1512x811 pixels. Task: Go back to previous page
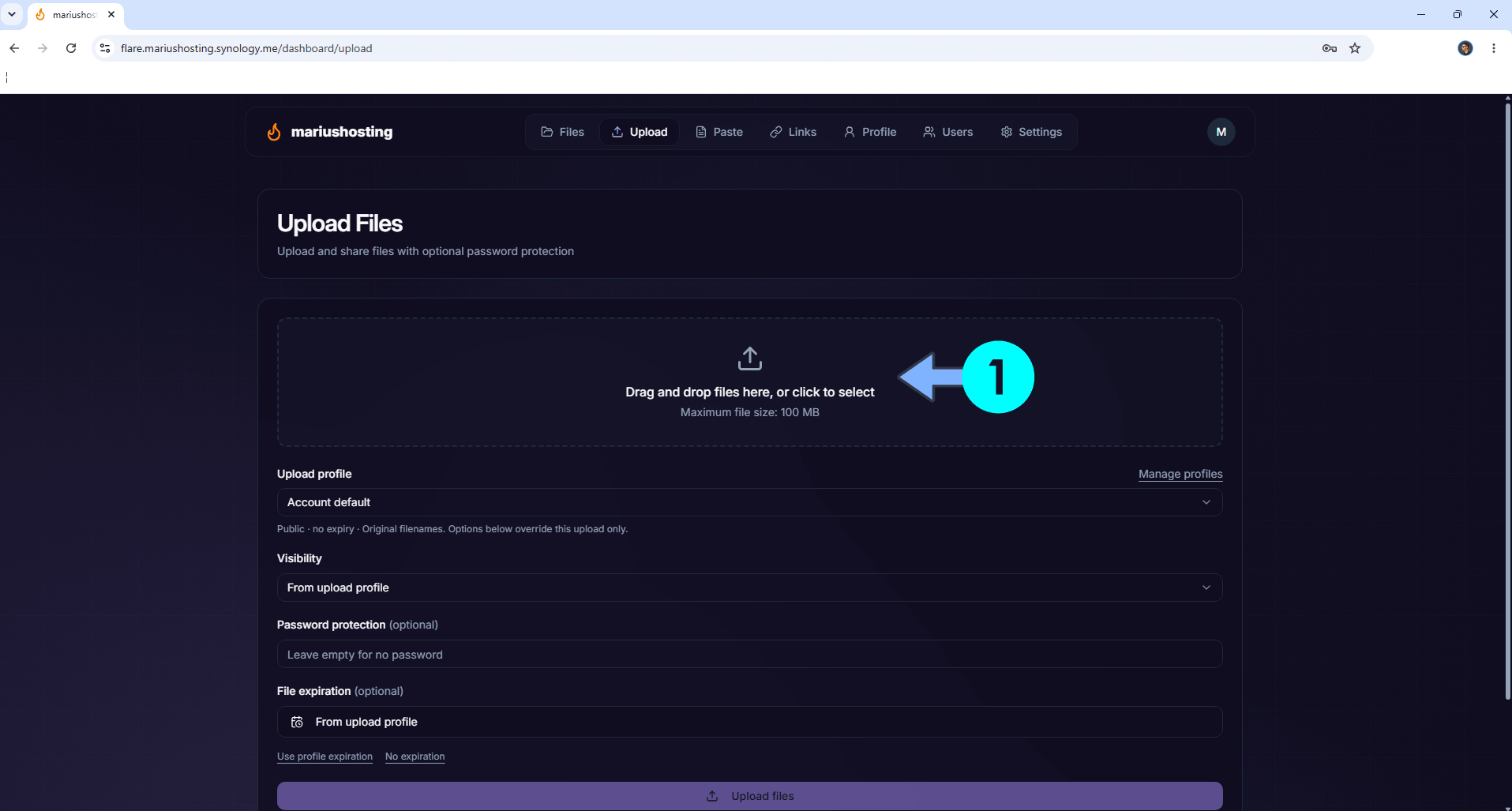pos(14,48)
